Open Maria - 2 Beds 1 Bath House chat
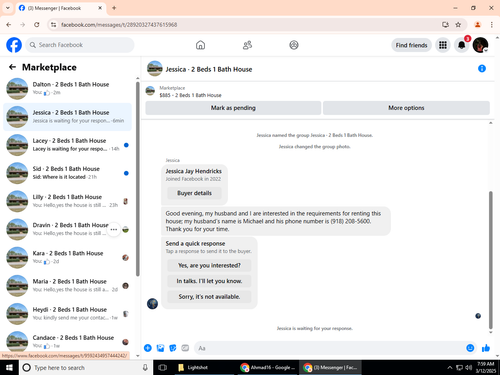The image size is (500, 375). (67, 286)
